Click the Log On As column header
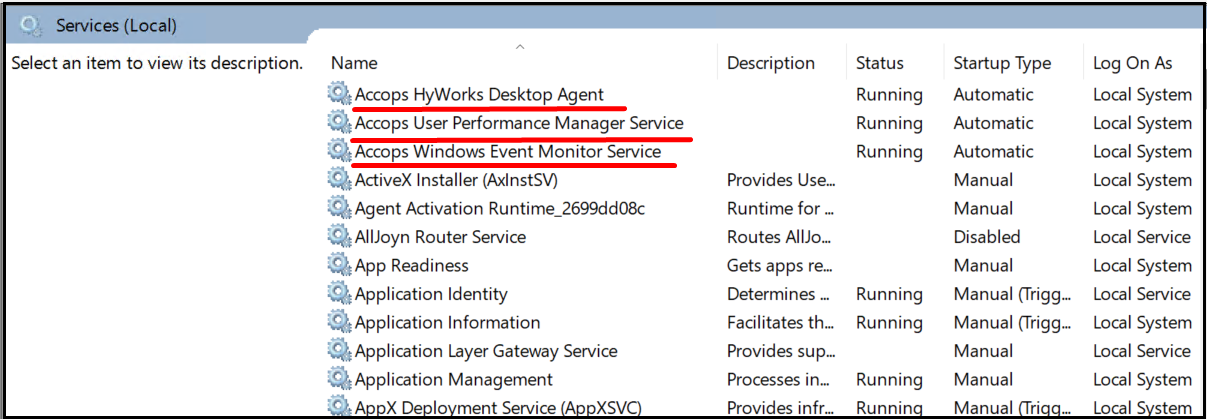 [x=1132, y=63]
